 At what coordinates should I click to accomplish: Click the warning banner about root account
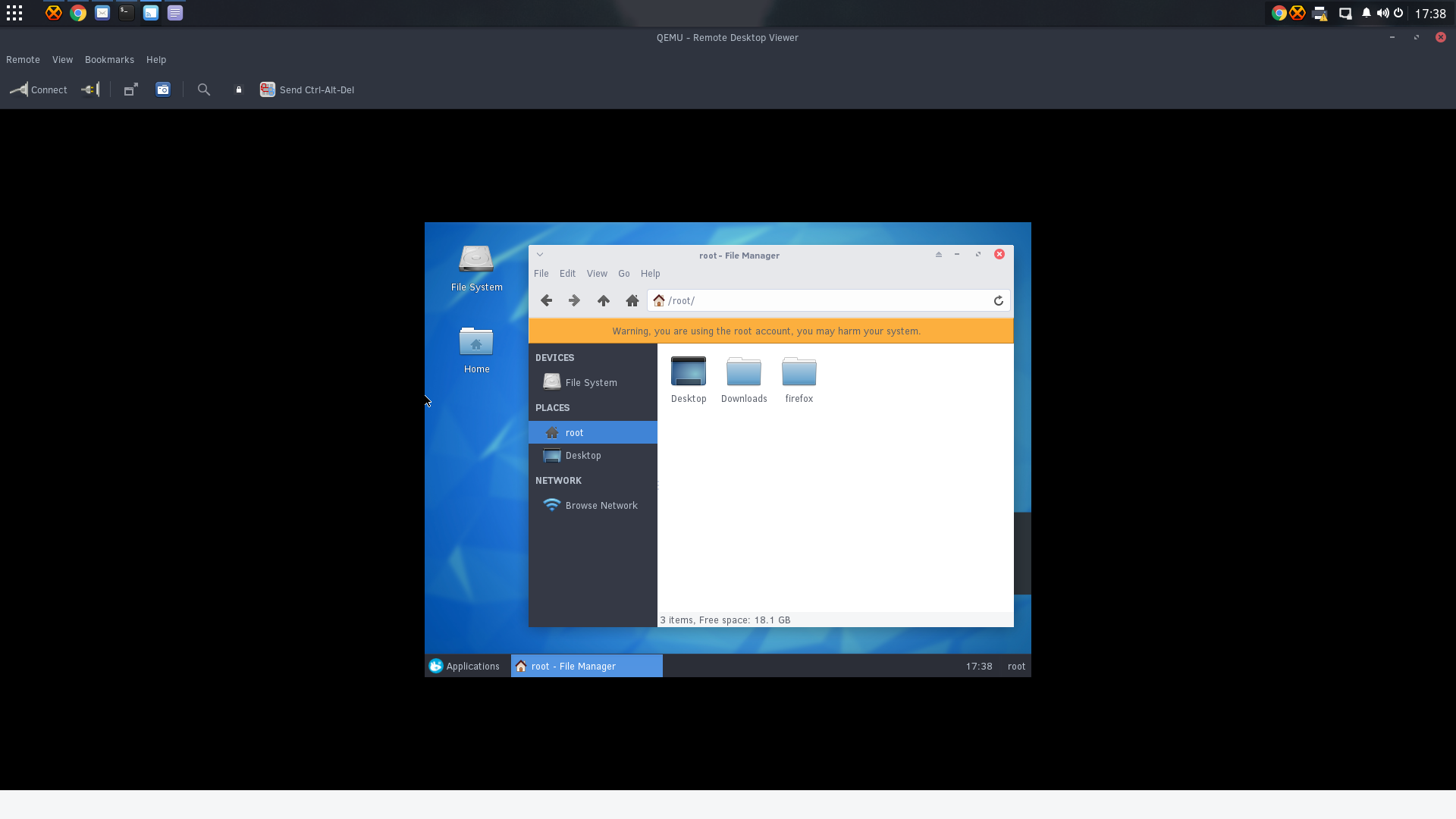[770, 331]
